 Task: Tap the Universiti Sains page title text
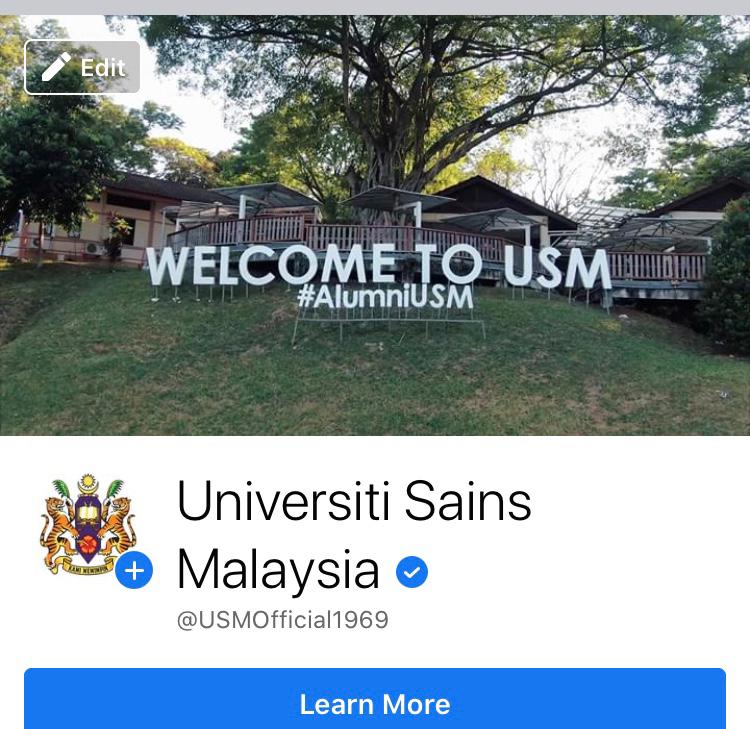pos(354,501)
